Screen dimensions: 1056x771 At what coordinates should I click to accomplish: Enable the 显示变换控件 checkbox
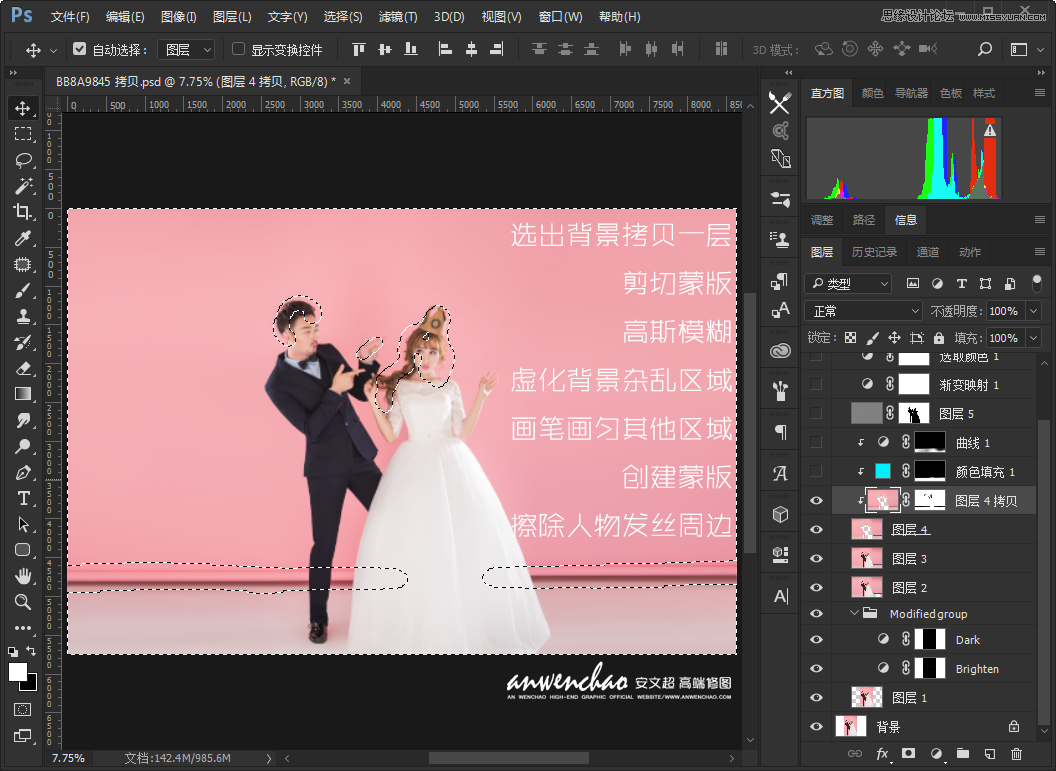click(237, 47)
